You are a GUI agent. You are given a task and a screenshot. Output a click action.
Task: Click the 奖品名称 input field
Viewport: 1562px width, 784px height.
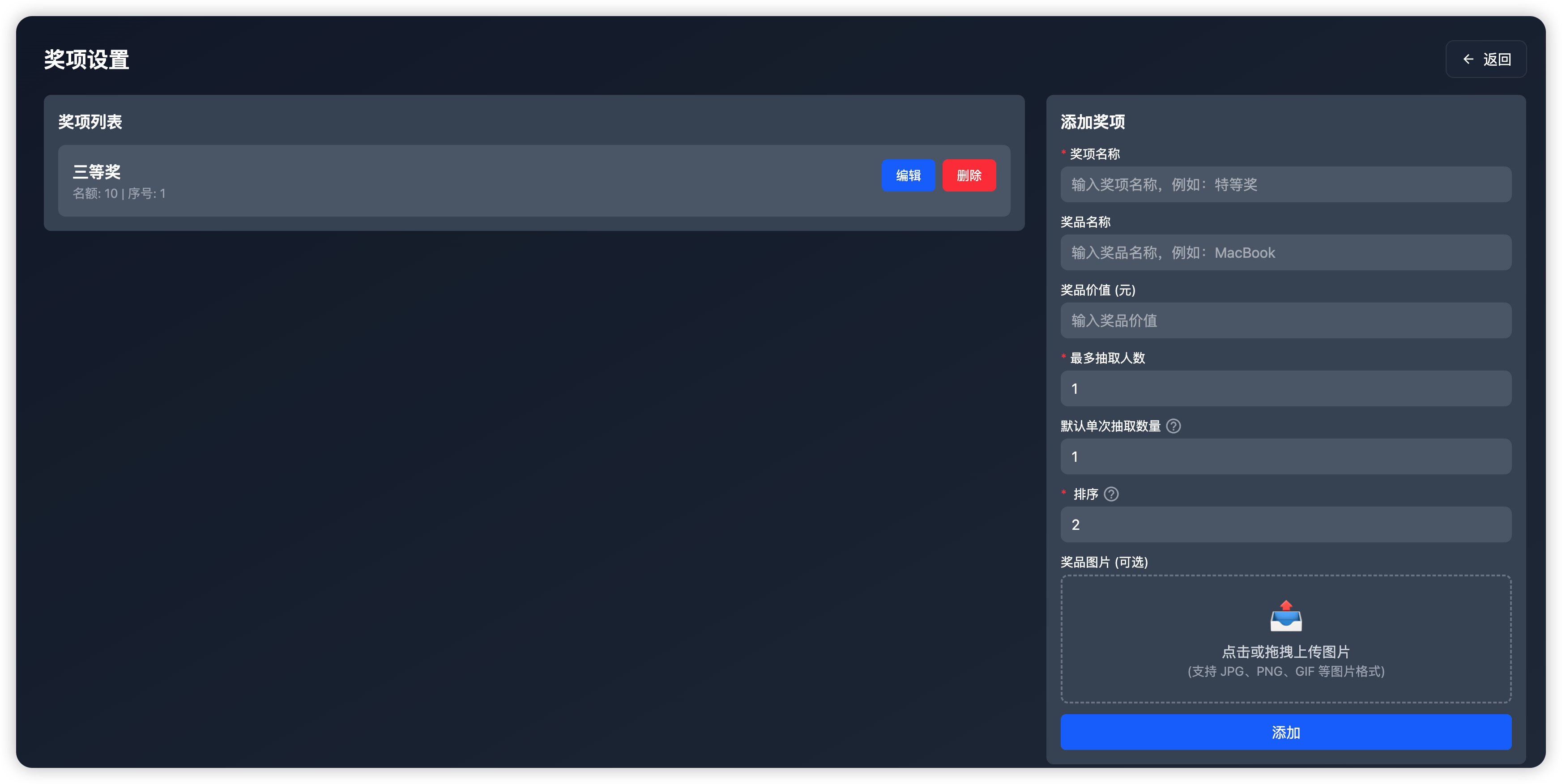pyautogui.click(x=1285, y=252)
